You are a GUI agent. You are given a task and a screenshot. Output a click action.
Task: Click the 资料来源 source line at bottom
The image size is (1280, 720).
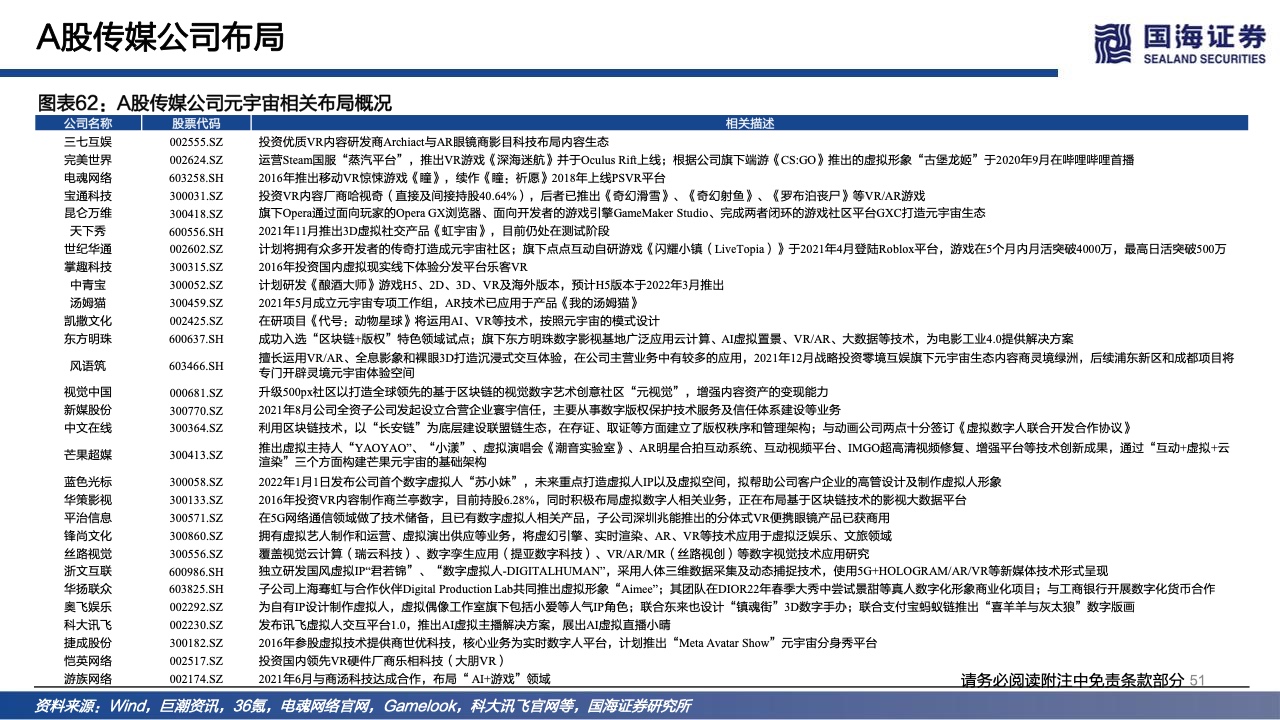click(x=363, y=705)
